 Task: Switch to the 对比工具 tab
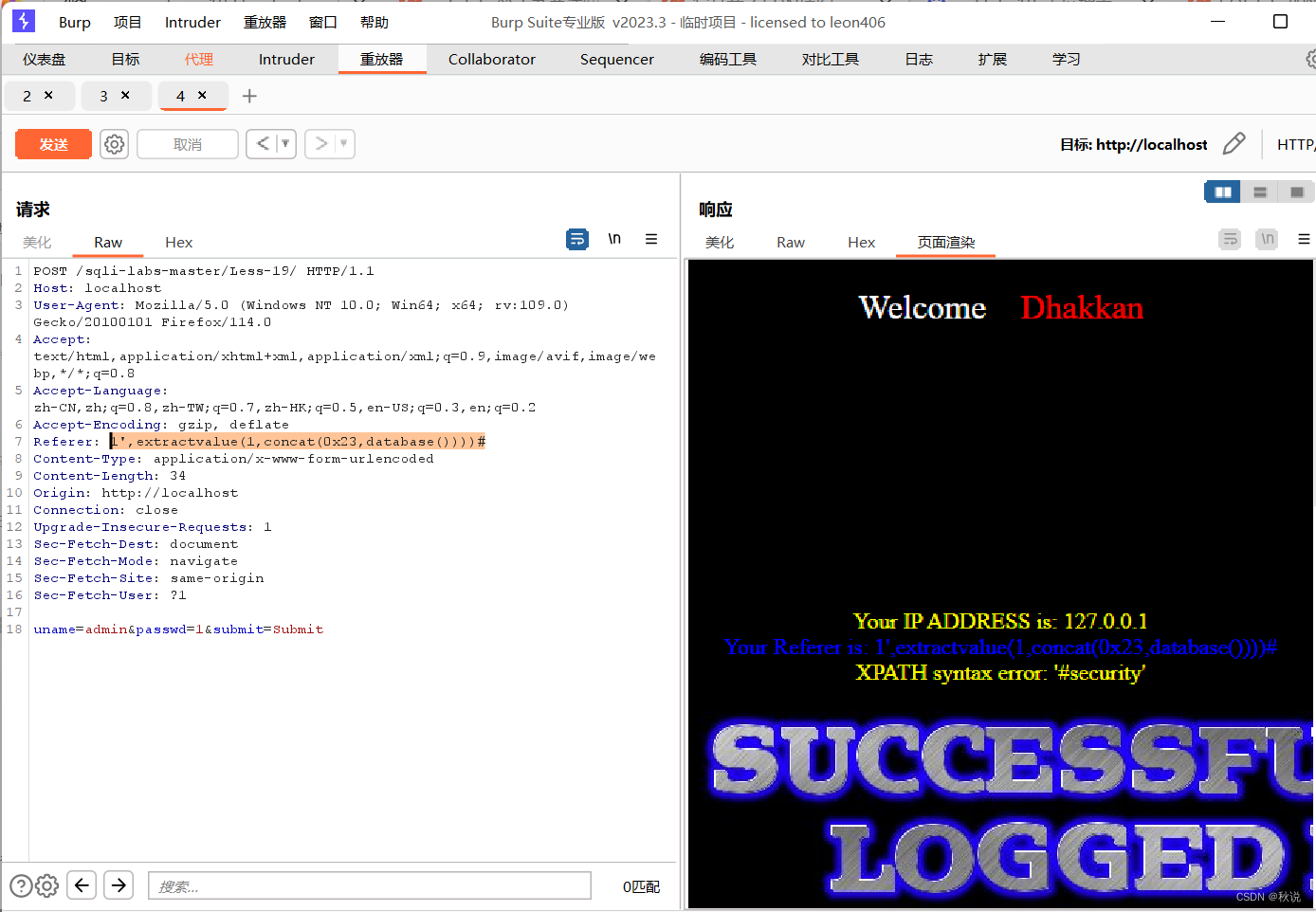pyautogui.click(x=831, y=59)
